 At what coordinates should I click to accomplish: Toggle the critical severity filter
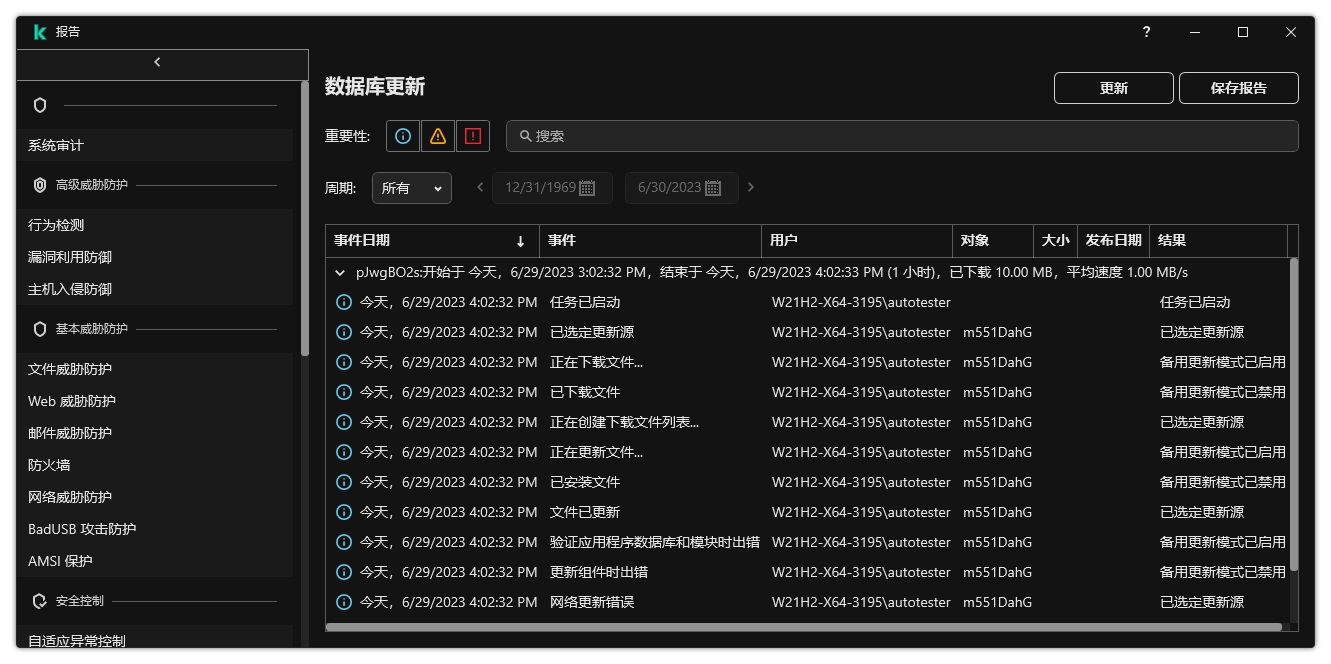[x=472, y=135]
